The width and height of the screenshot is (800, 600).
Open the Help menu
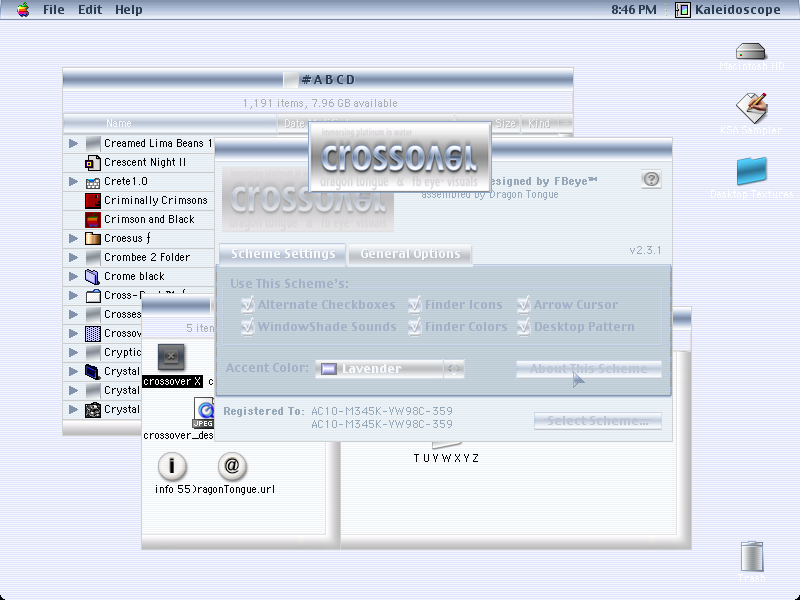tap(129, 9)
